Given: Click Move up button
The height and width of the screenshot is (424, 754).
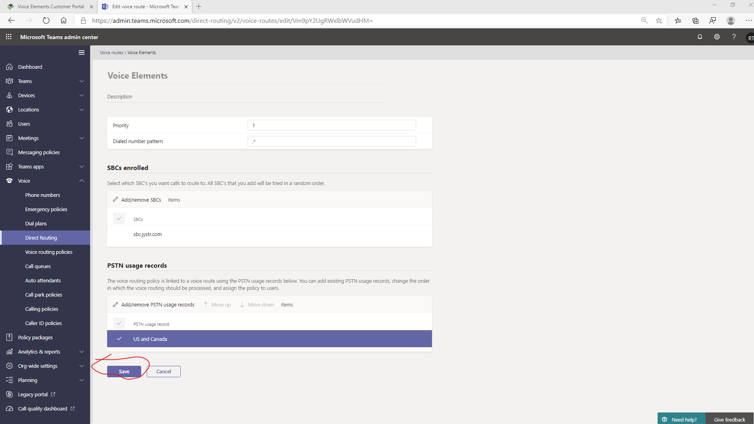Looking at the screenshot, I should [x=217, y=304].
